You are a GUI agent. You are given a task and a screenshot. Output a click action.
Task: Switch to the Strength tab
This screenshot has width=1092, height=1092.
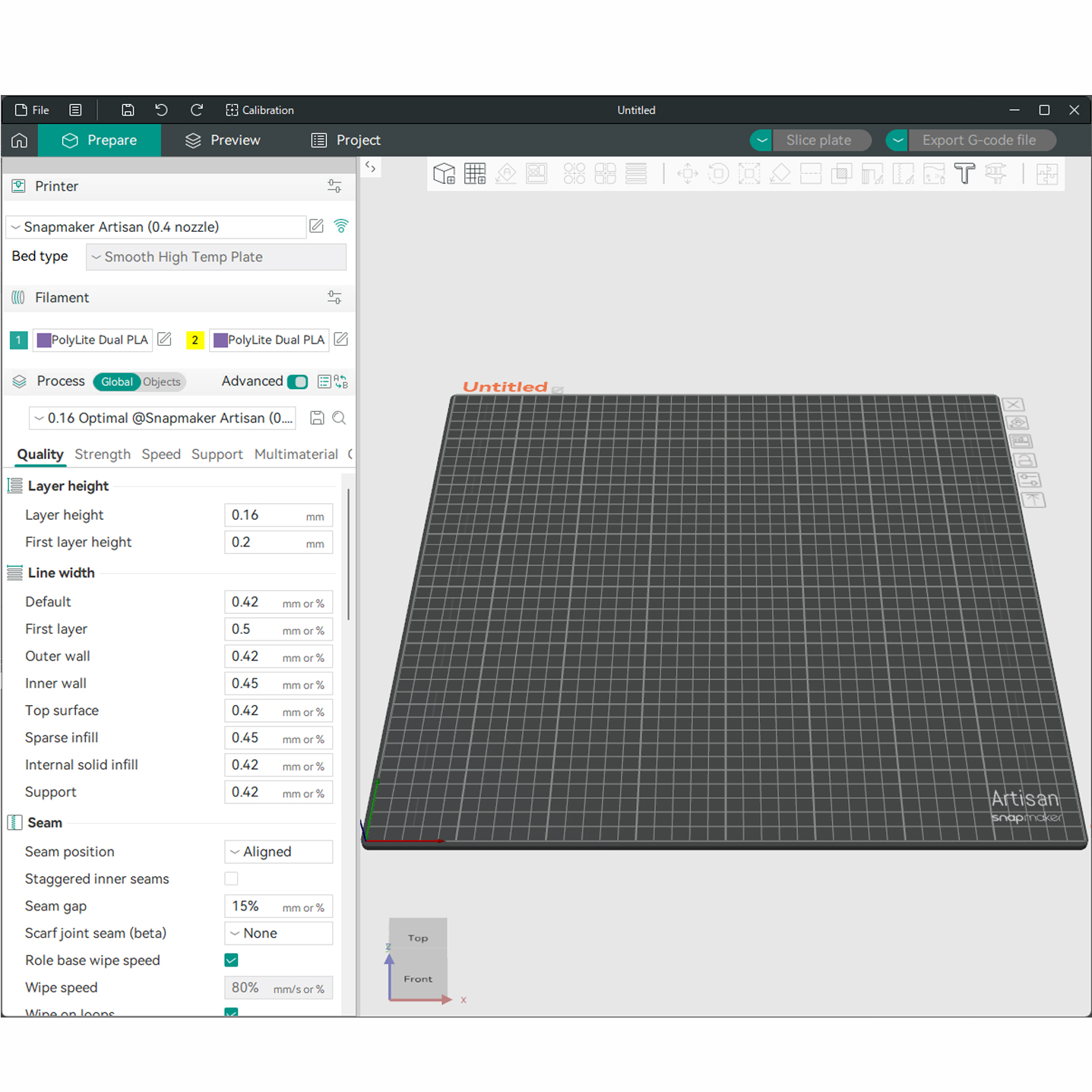pyautogui.click(x=103, y=454)
